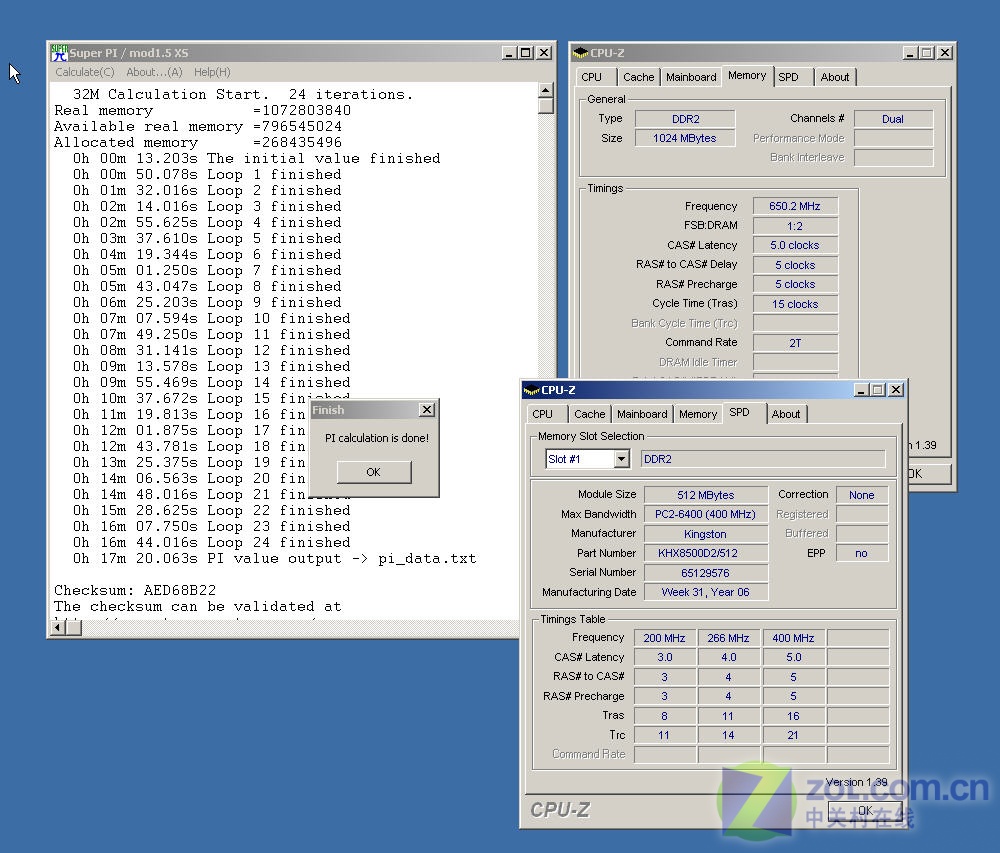Click the OK button in front CPU-Z window
The height and width of the screenshot is (853, 1000).
[x=865, y=810]
